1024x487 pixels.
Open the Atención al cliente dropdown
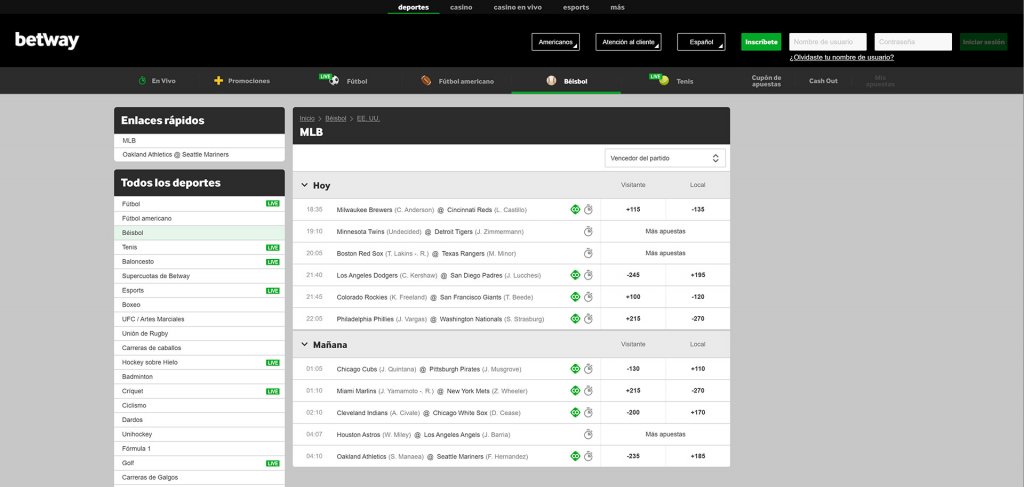coord(628,42)
